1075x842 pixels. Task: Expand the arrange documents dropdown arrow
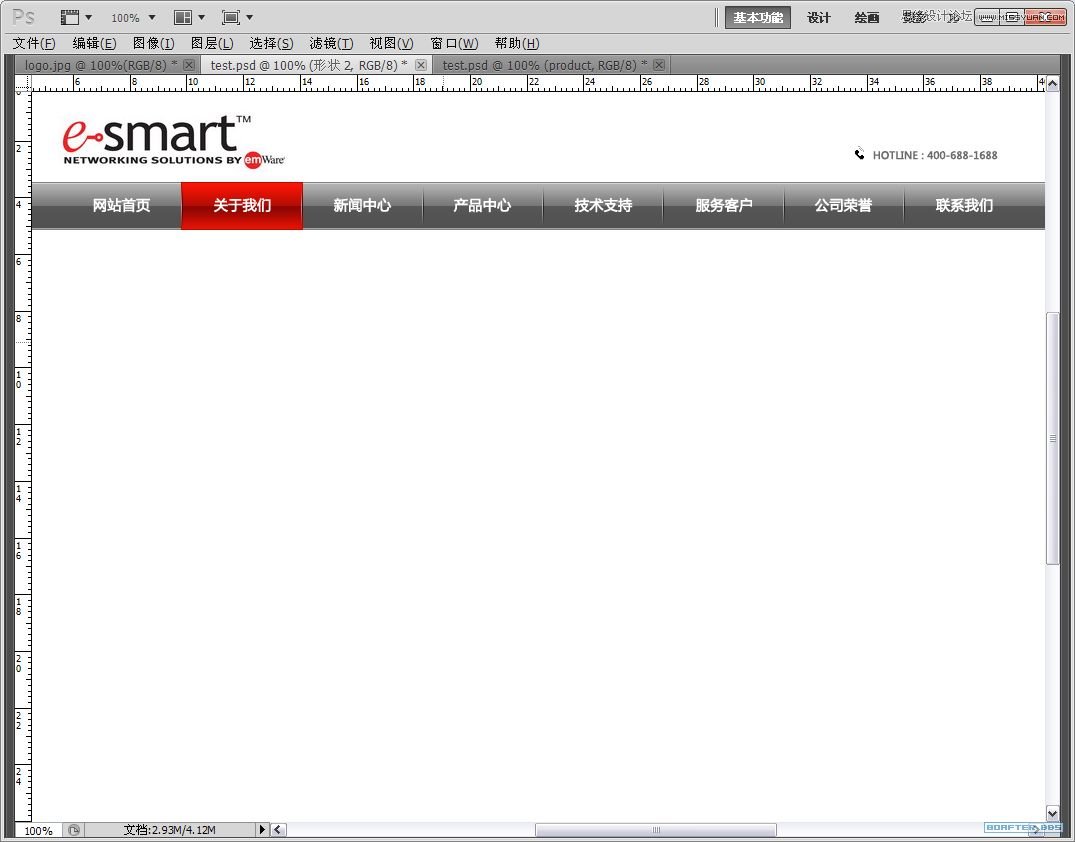(x=202, y=17)
